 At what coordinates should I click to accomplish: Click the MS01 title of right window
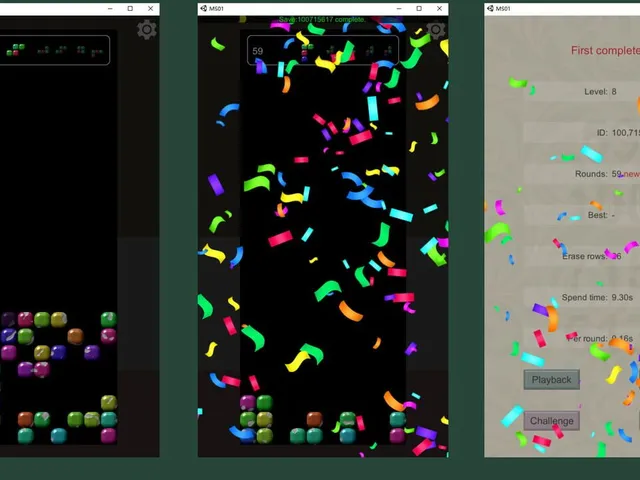503,9
